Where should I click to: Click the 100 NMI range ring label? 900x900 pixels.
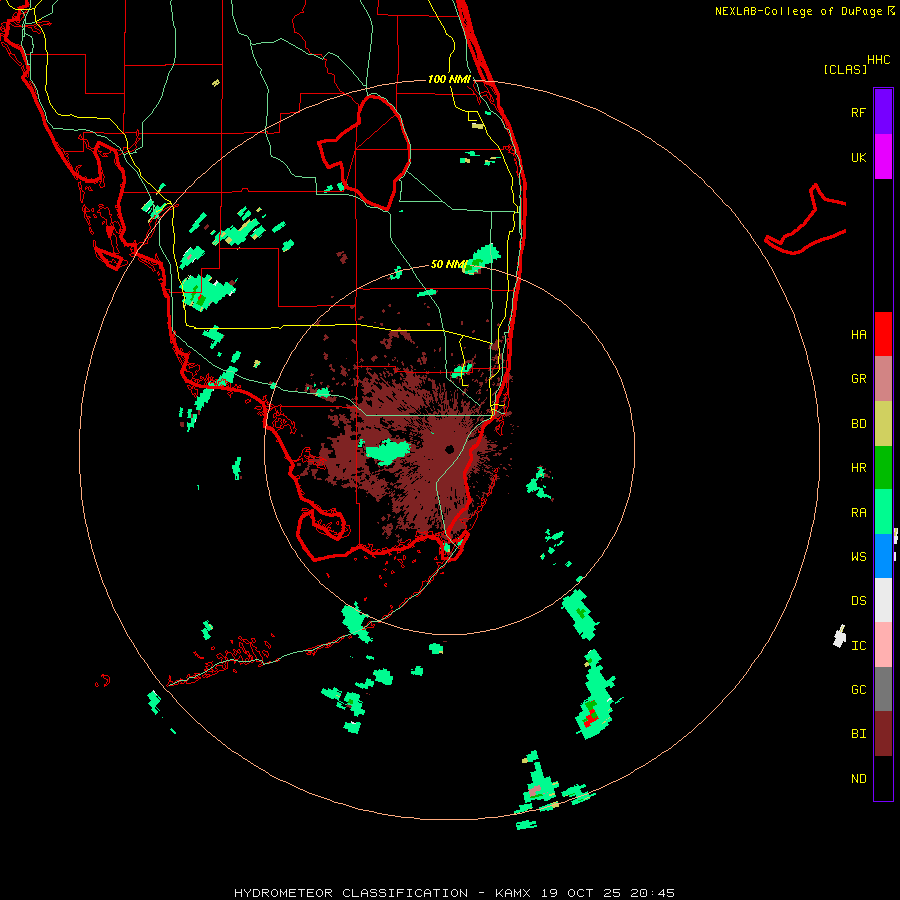449,79
